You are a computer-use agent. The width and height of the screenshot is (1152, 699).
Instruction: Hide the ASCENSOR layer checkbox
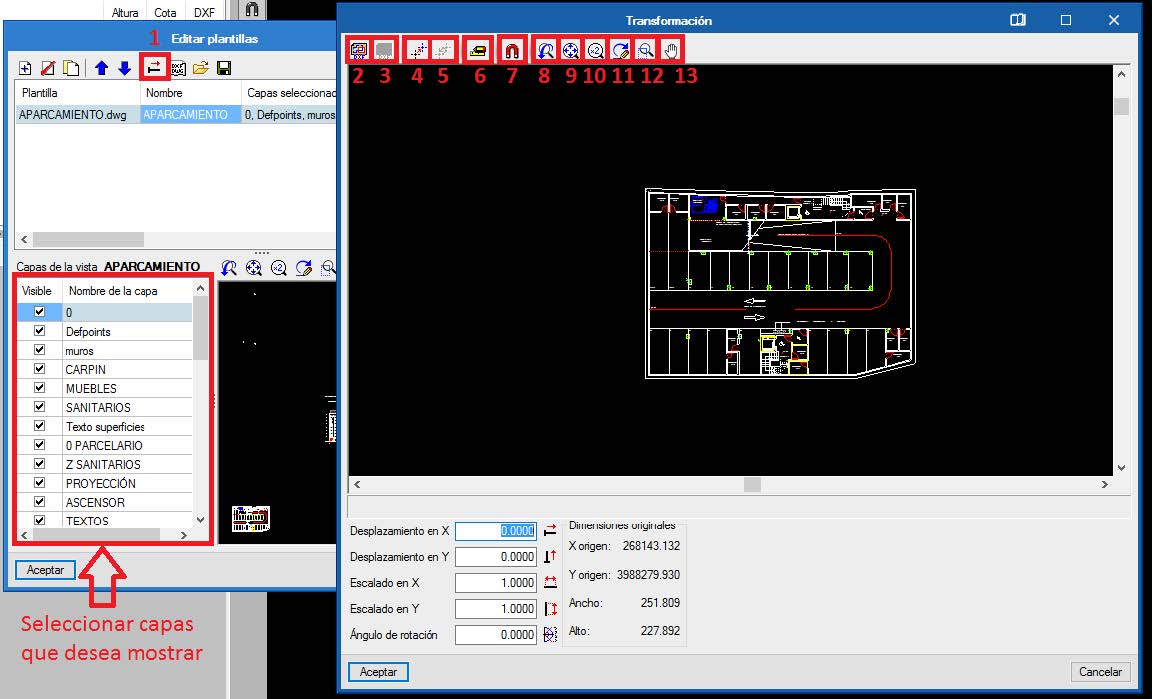(40, 501)
